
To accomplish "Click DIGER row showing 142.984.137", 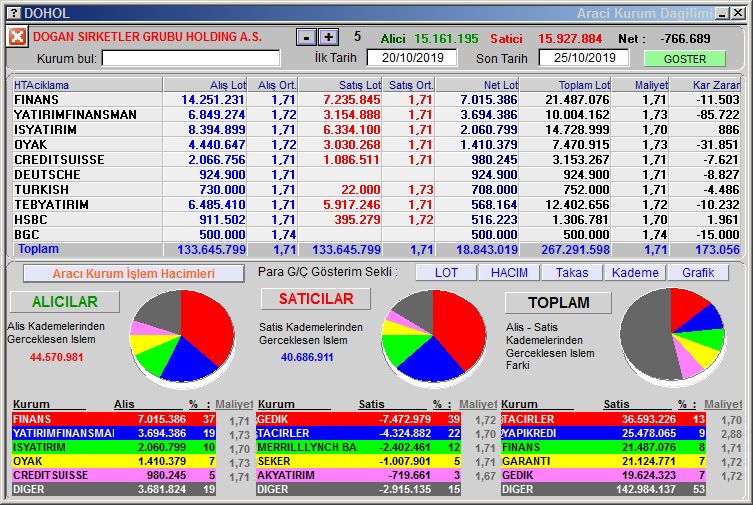I will pos(603,489).
